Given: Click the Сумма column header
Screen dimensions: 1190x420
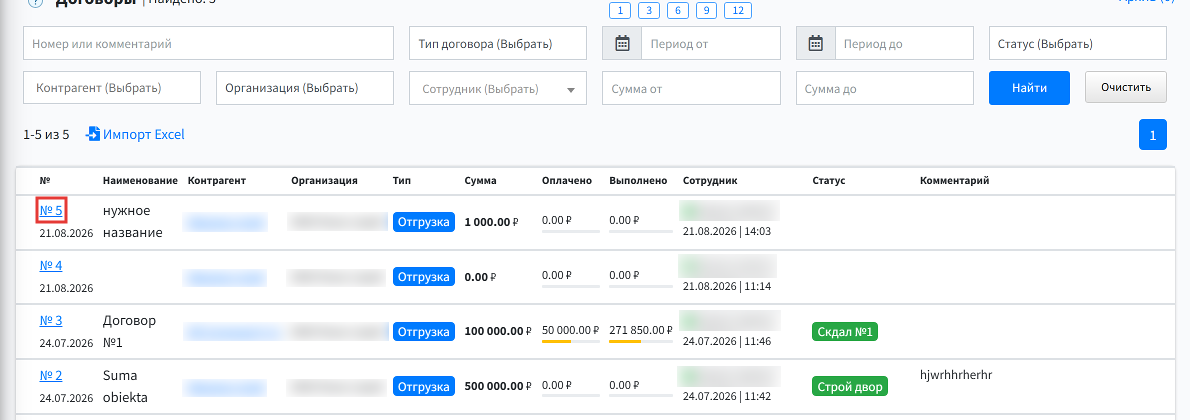Looking at the screenshot, I should coord(480,181).
